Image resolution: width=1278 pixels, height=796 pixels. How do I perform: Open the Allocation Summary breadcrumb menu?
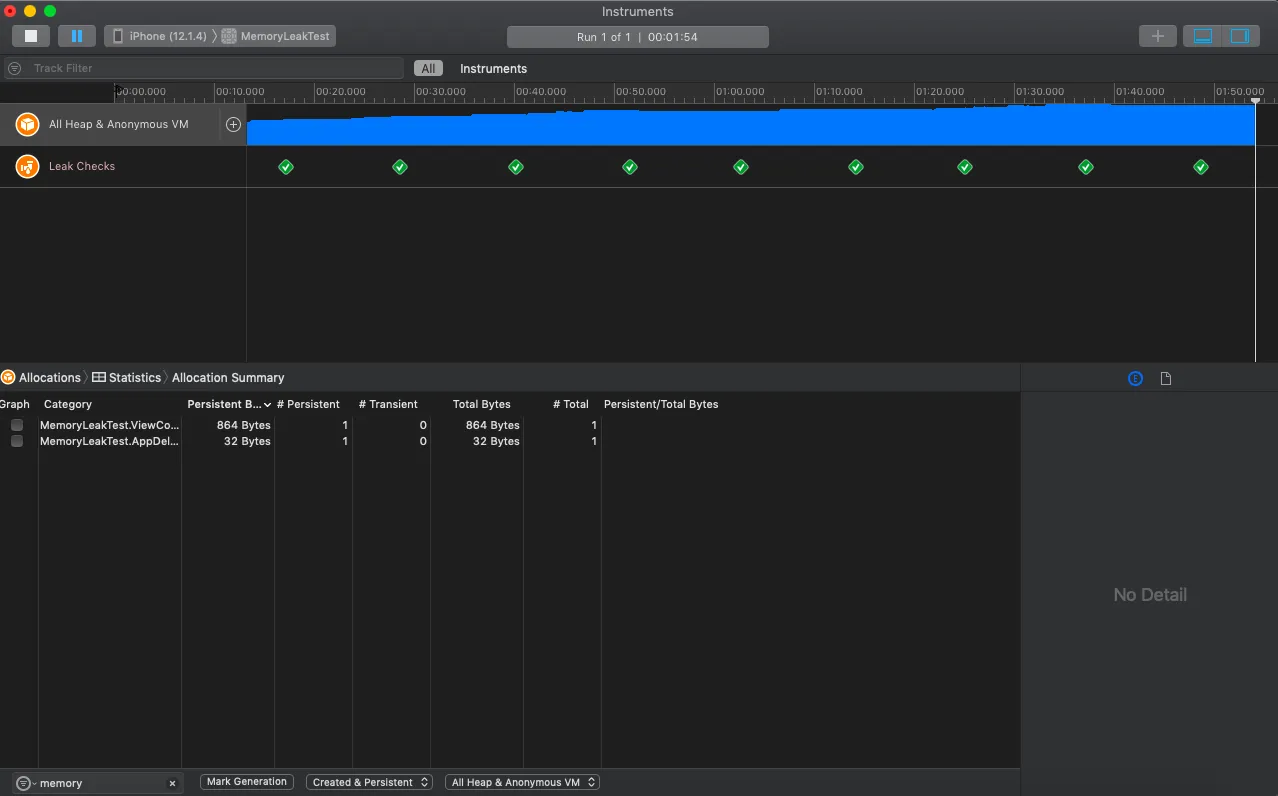(228, 378)
